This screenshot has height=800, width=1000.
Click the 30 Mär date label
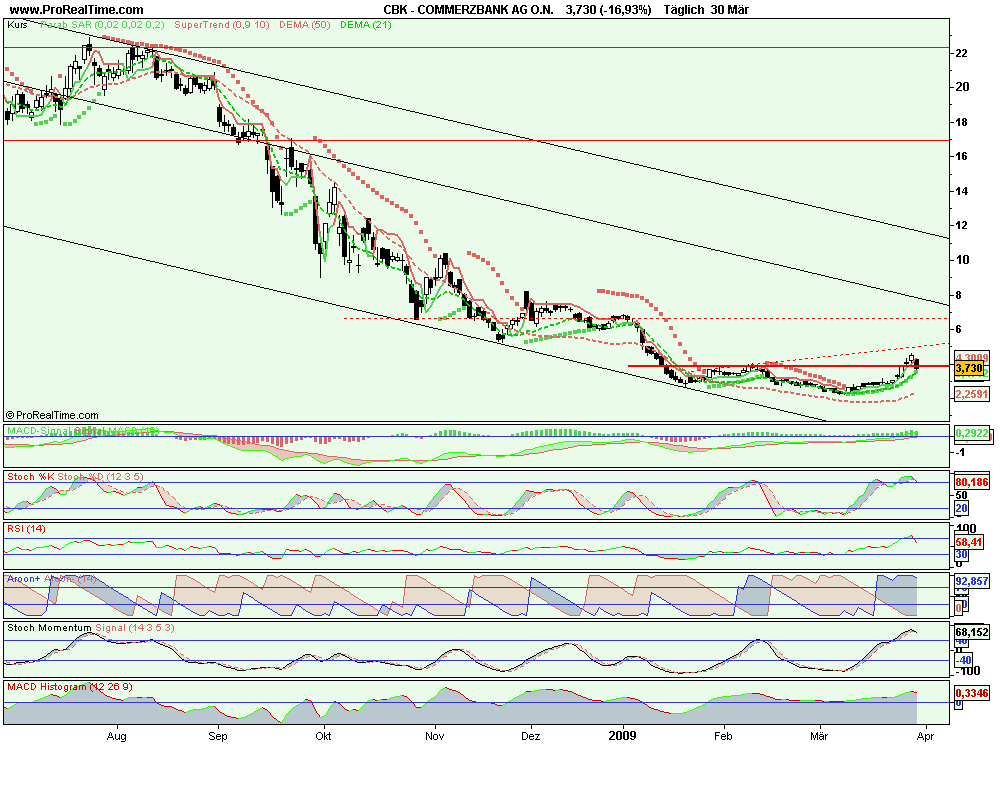click(x=730, y=10)
